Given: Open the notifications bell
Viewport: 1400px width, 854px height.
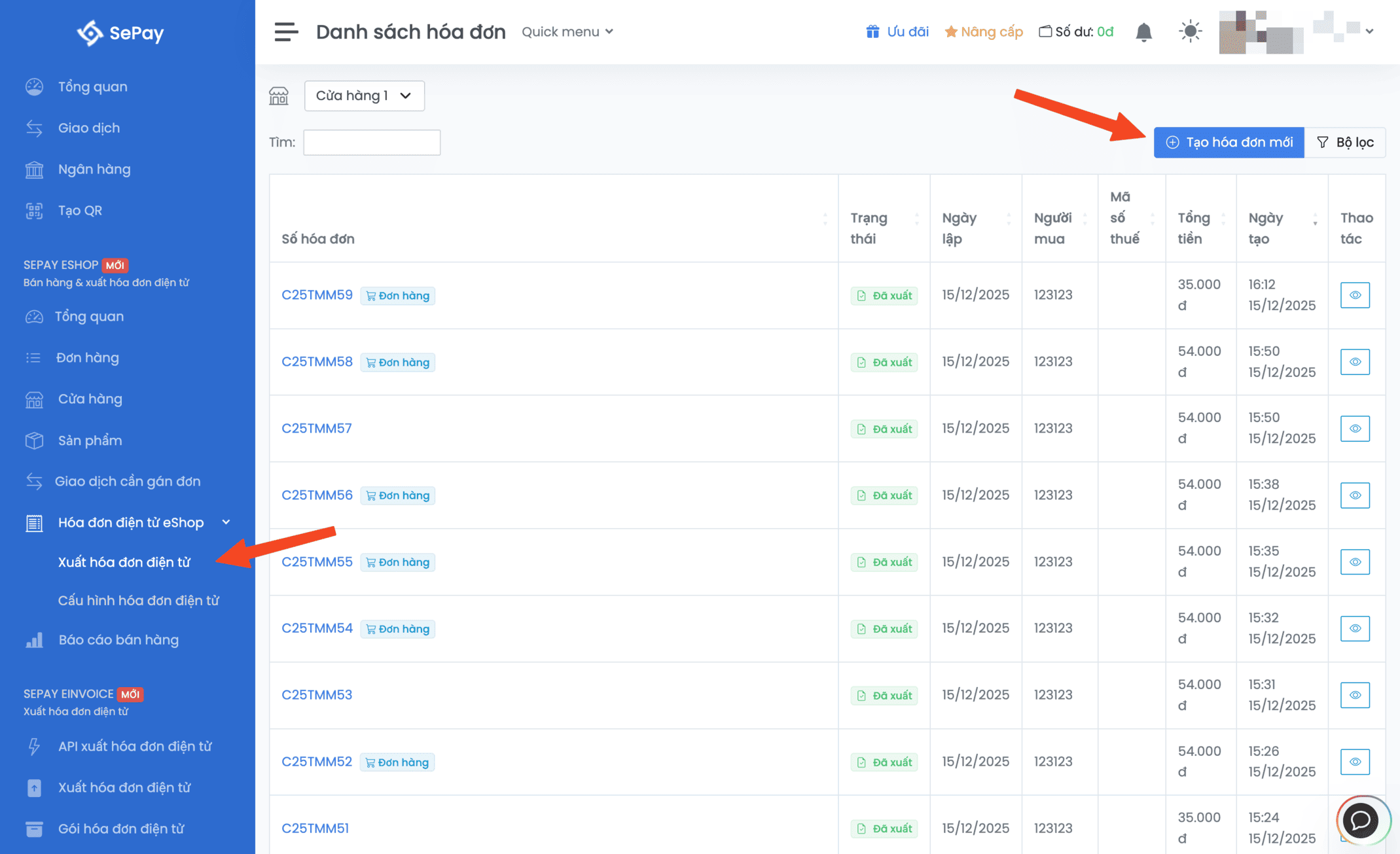Looking at the screenshot, I should 1143,31.
